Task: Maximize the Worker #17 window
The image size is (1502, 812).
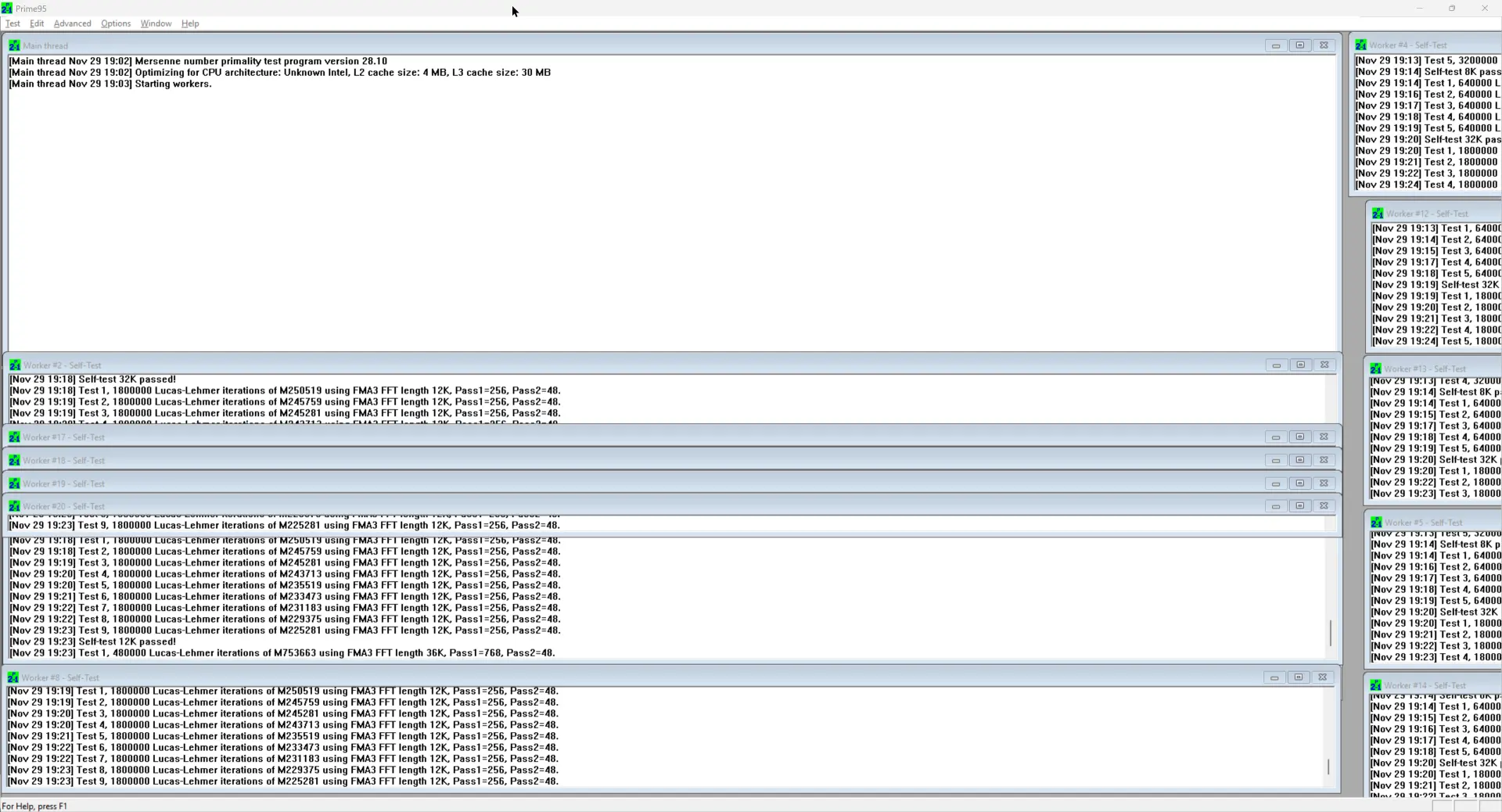Action: tap(1300, 437)
